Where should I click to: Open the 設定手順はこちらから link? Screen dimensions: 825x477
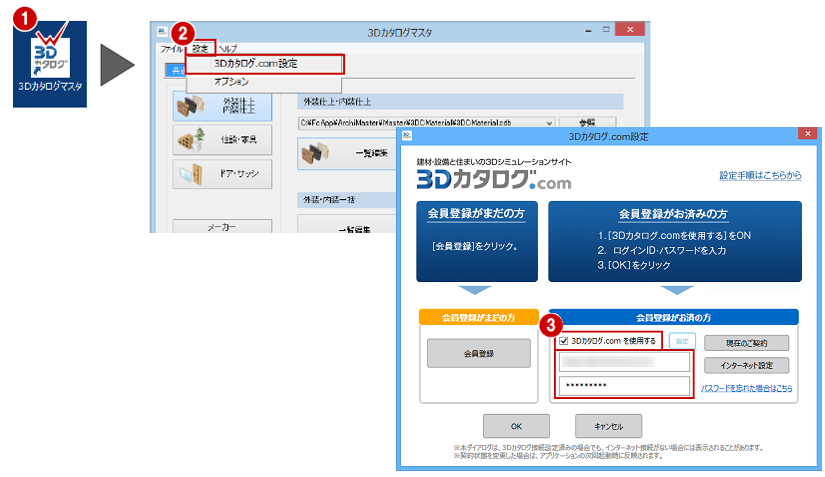click(760, 175)
